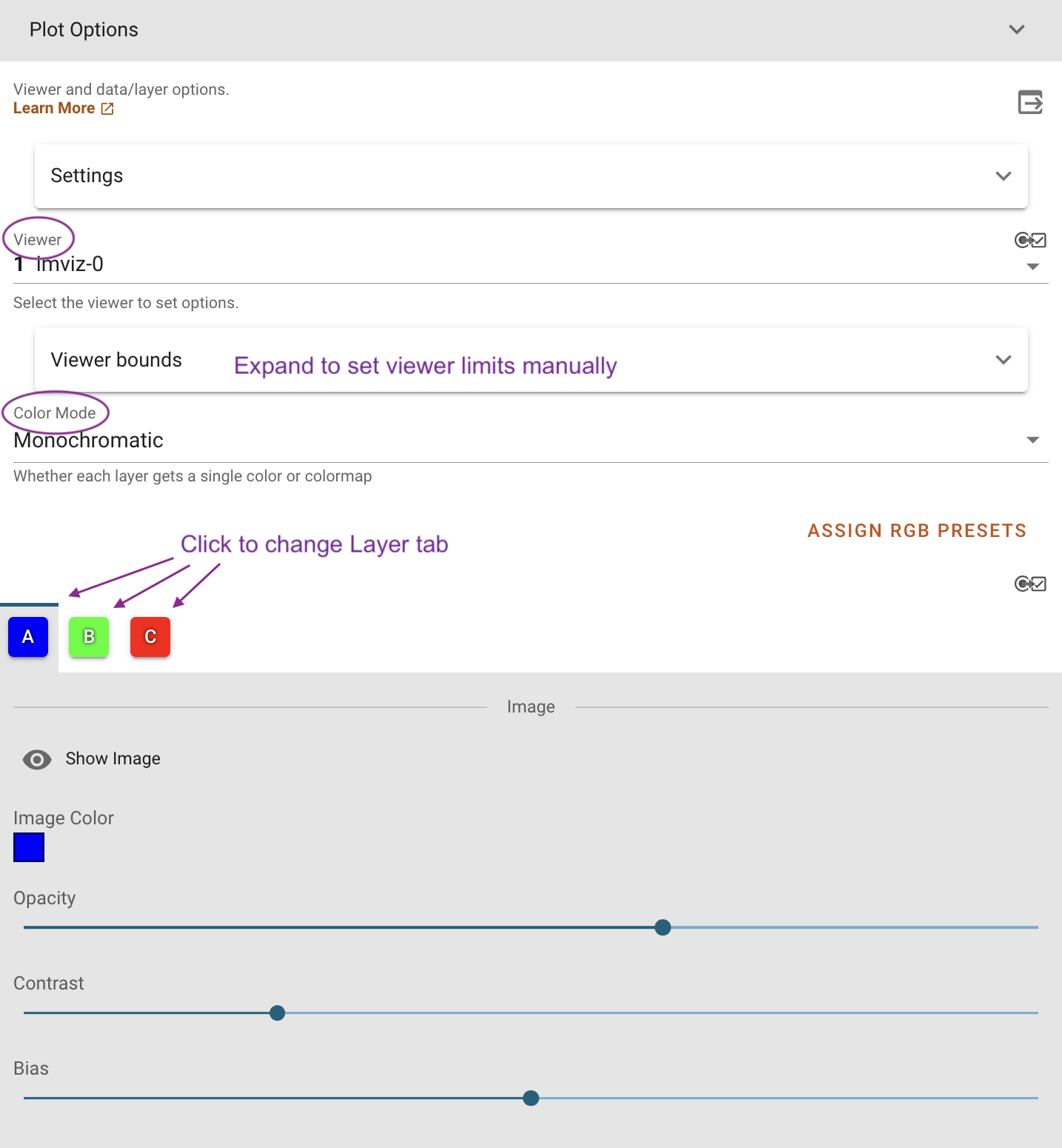Enable multiselect for layer selection
Screen dimensions: 1062x1148
click(1029, 584)
